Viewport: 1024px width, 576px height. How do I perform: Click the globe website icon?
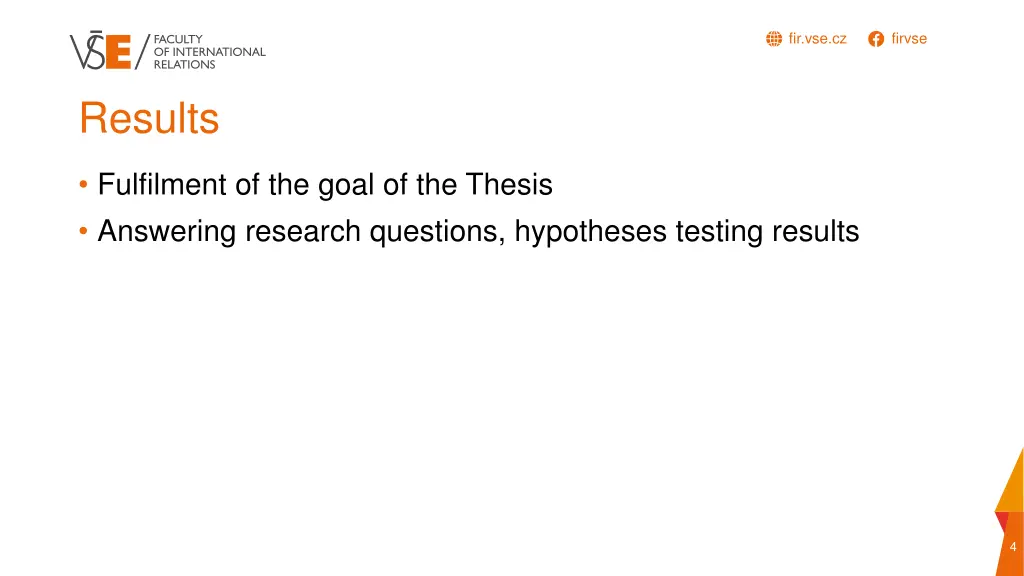[773, 39]
